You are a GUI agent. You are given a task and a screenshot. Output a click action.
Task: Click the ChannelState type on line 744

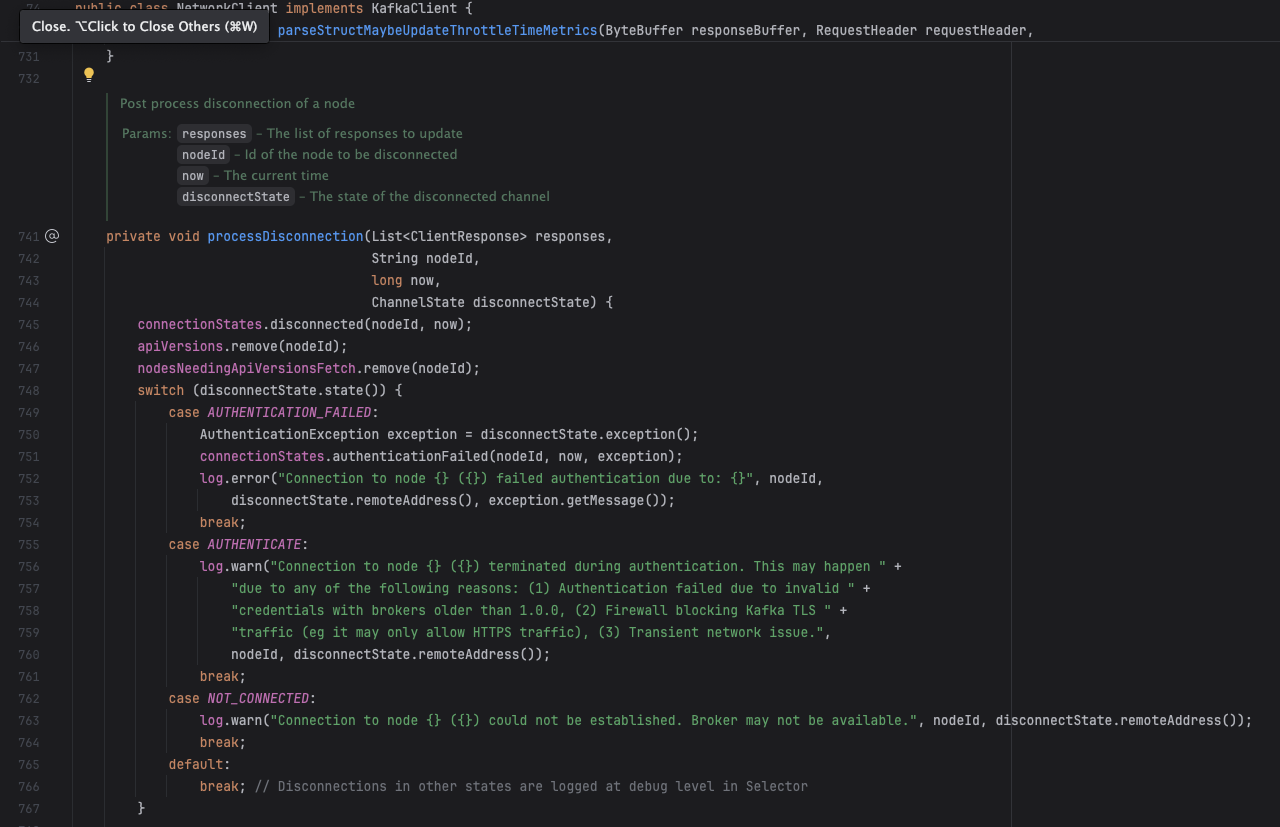point(418,302)
